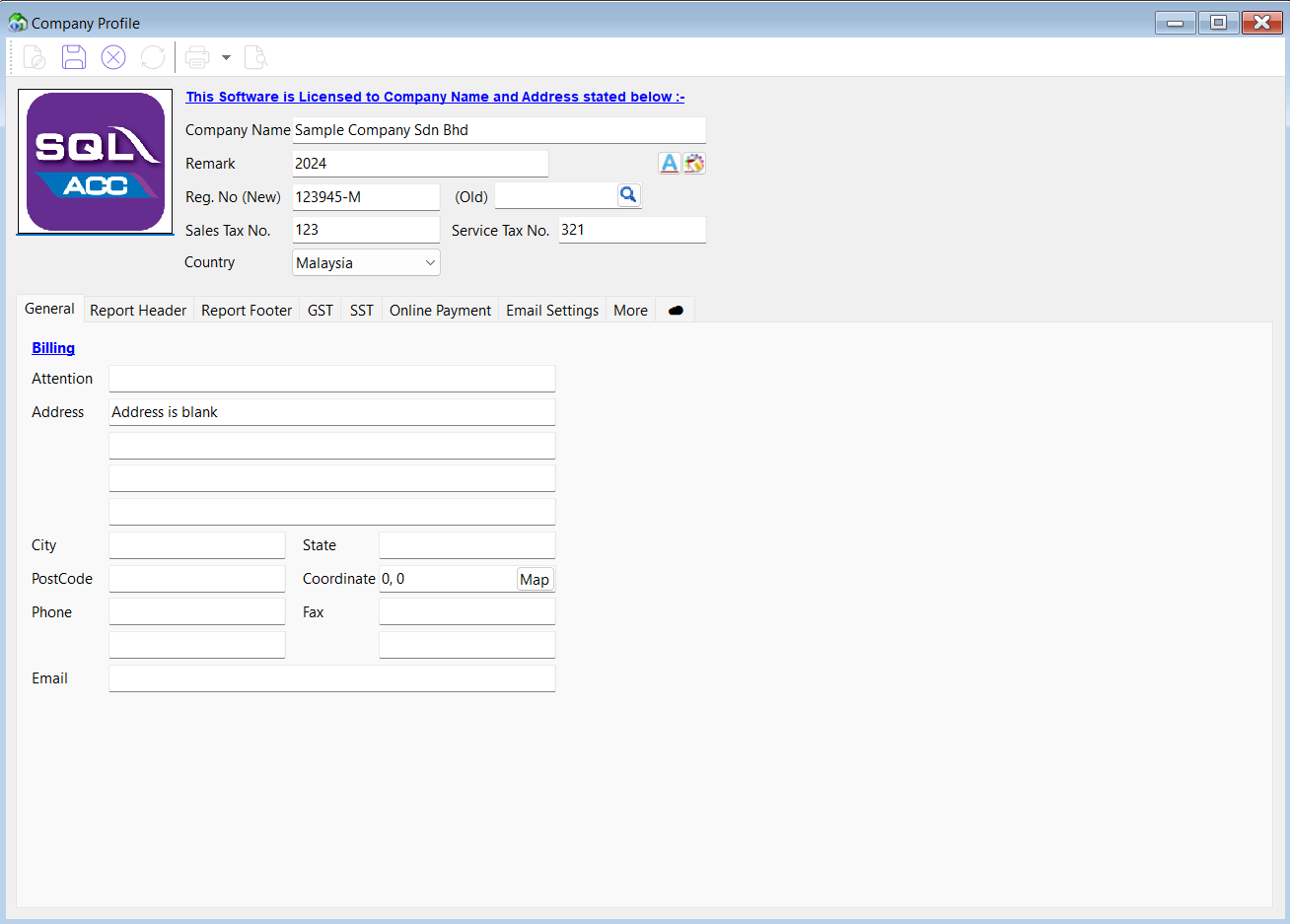The width and height of the screenshot is (1290, 924).
Task: Click the billing Email input field
Action: pos(331,678)
